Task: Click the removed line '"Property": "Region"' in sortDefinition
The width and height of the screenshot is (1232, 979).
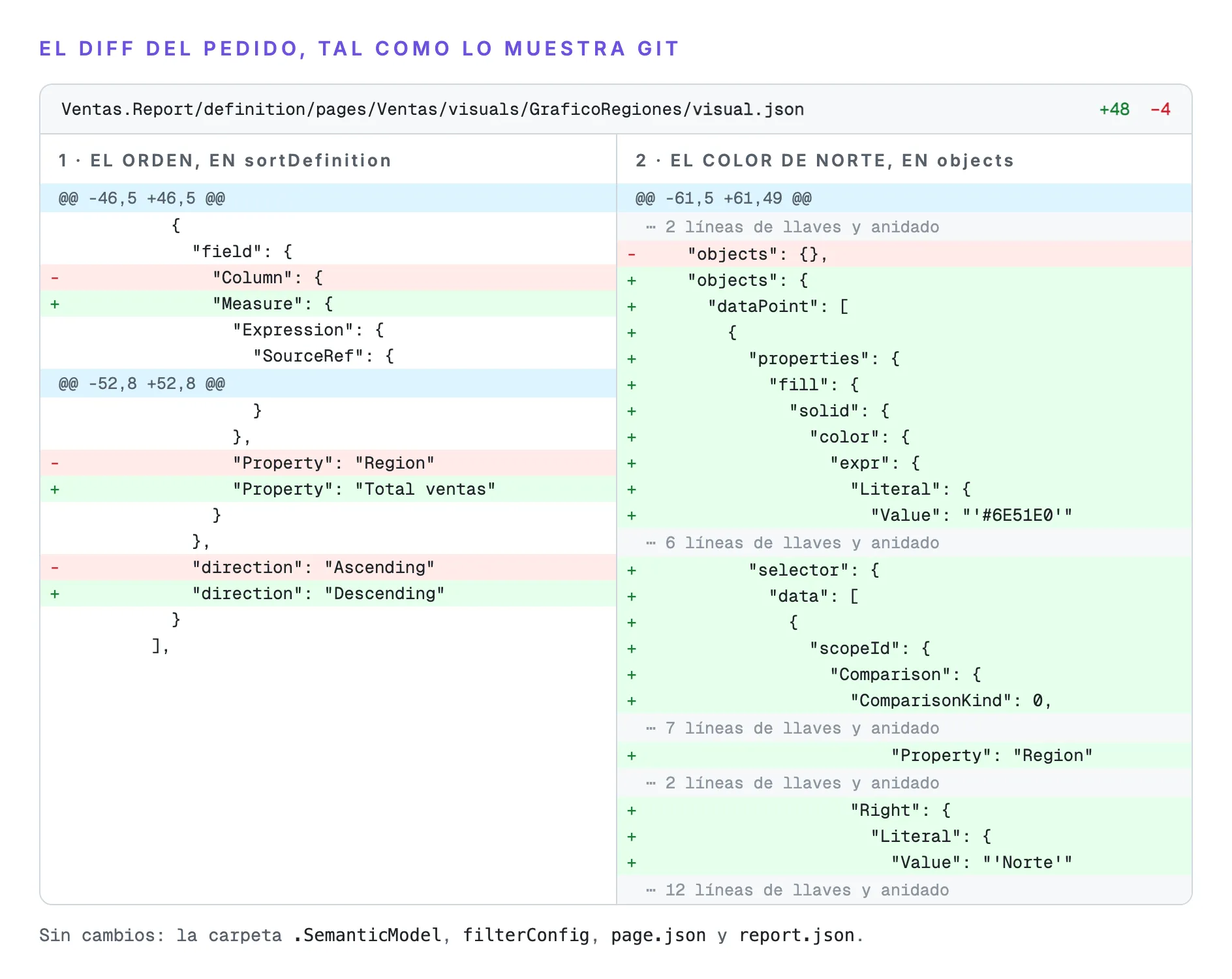Action: 328,463
